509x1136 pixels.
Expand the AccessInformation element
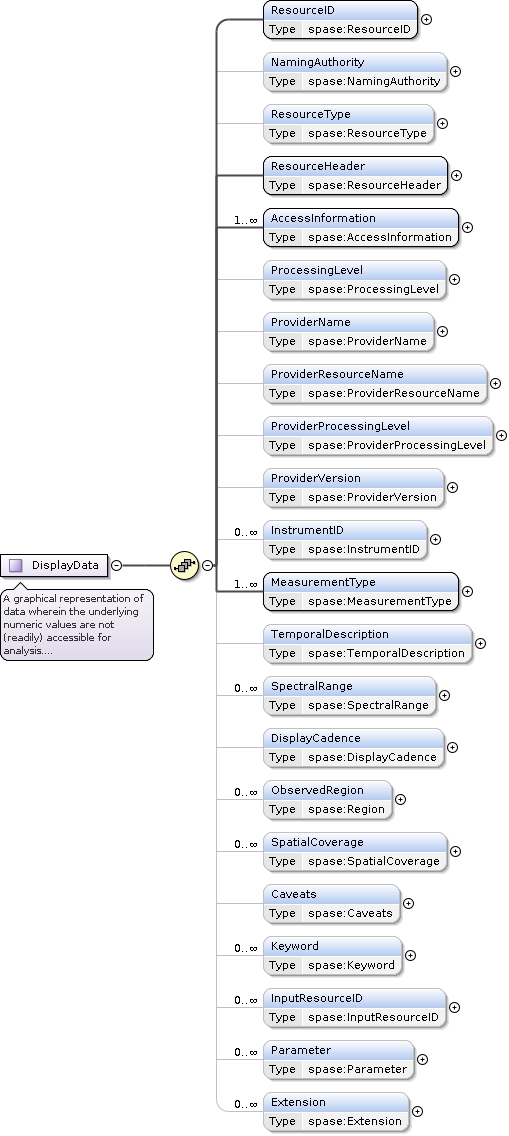coord(467,227)
